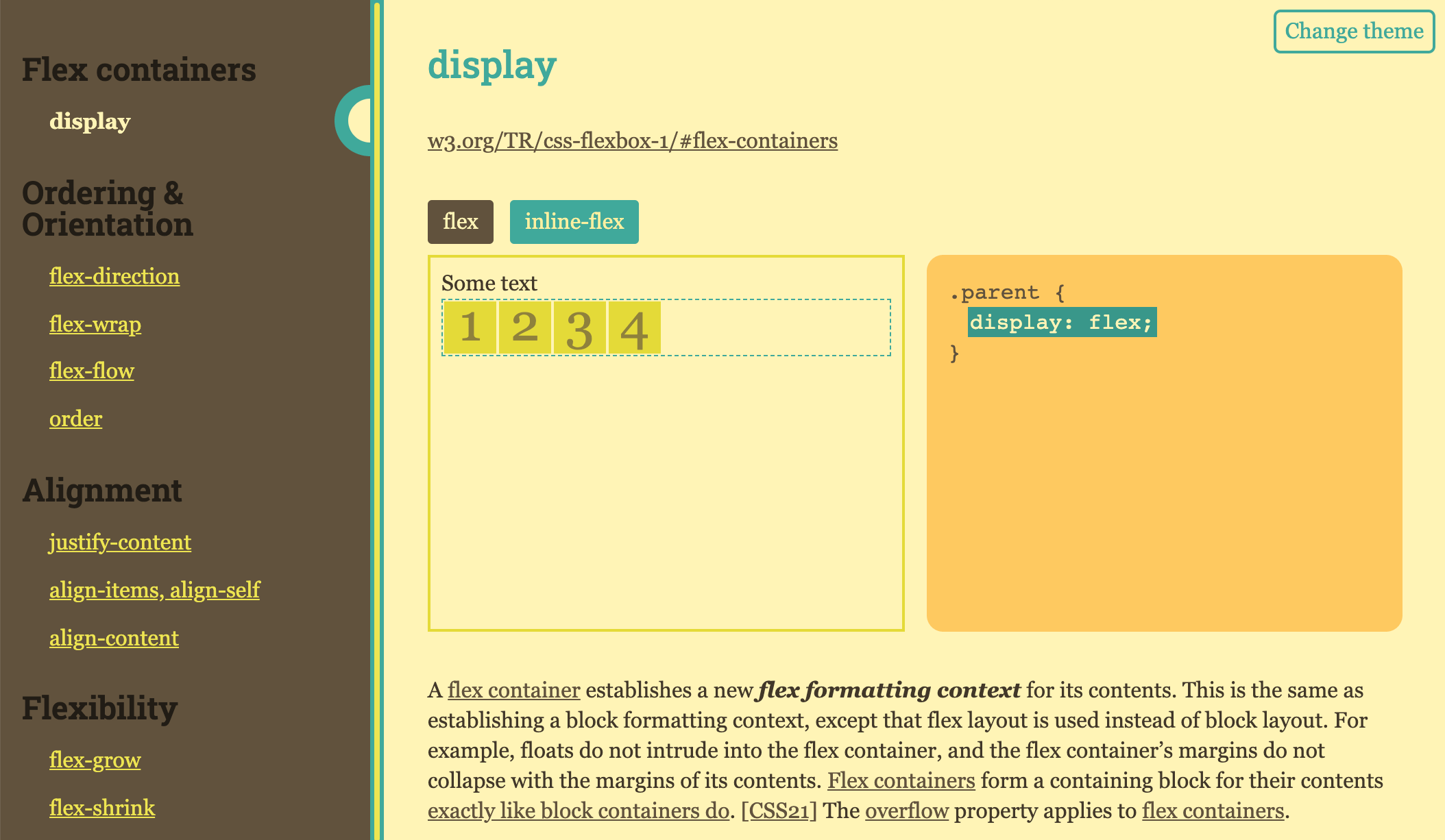Screen dimensions: 1445x840
Task: Toggle the 'inline-flex' button active state
Action: [x=575, y=220]
